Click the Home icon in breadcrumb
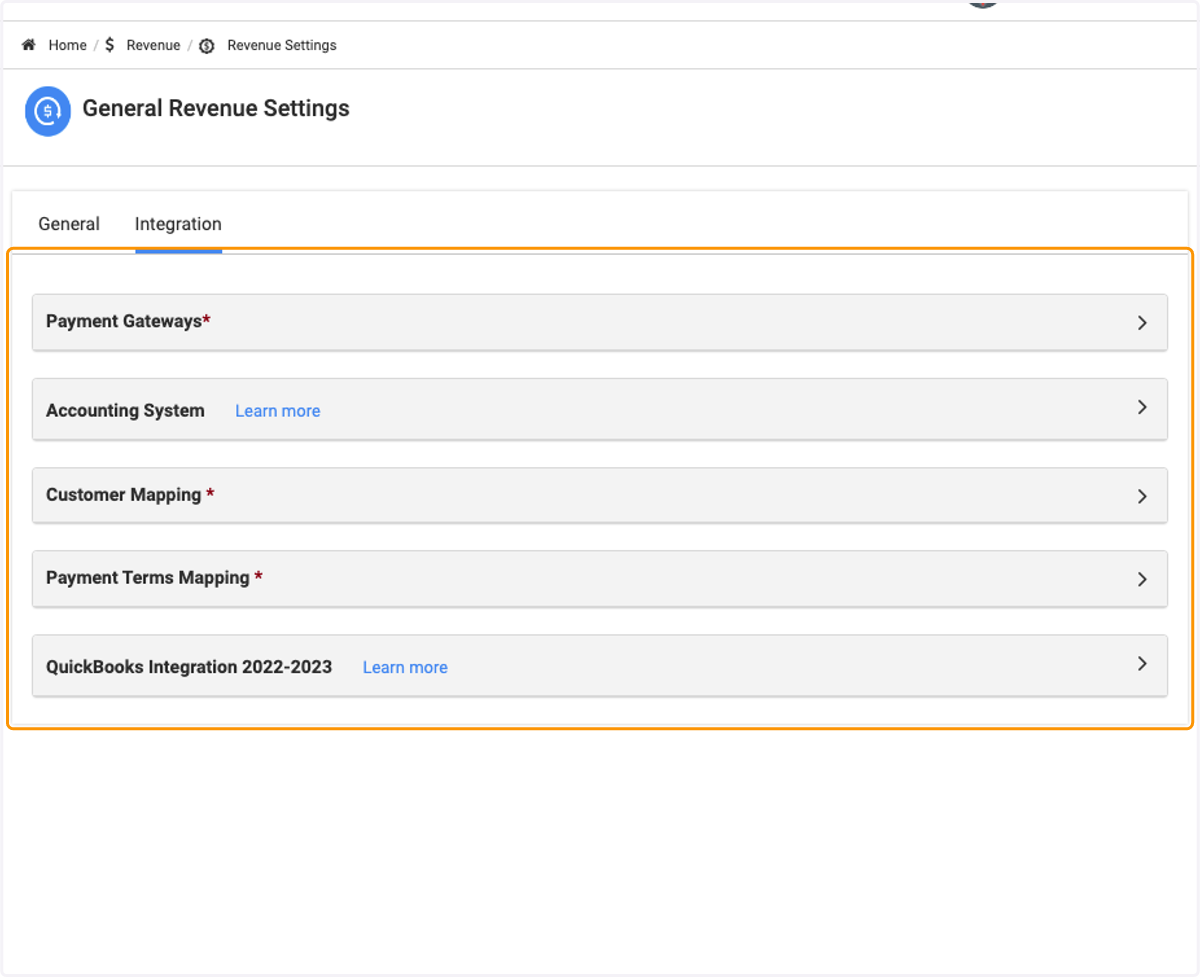Screen dimensions: 1200x977 29,45
